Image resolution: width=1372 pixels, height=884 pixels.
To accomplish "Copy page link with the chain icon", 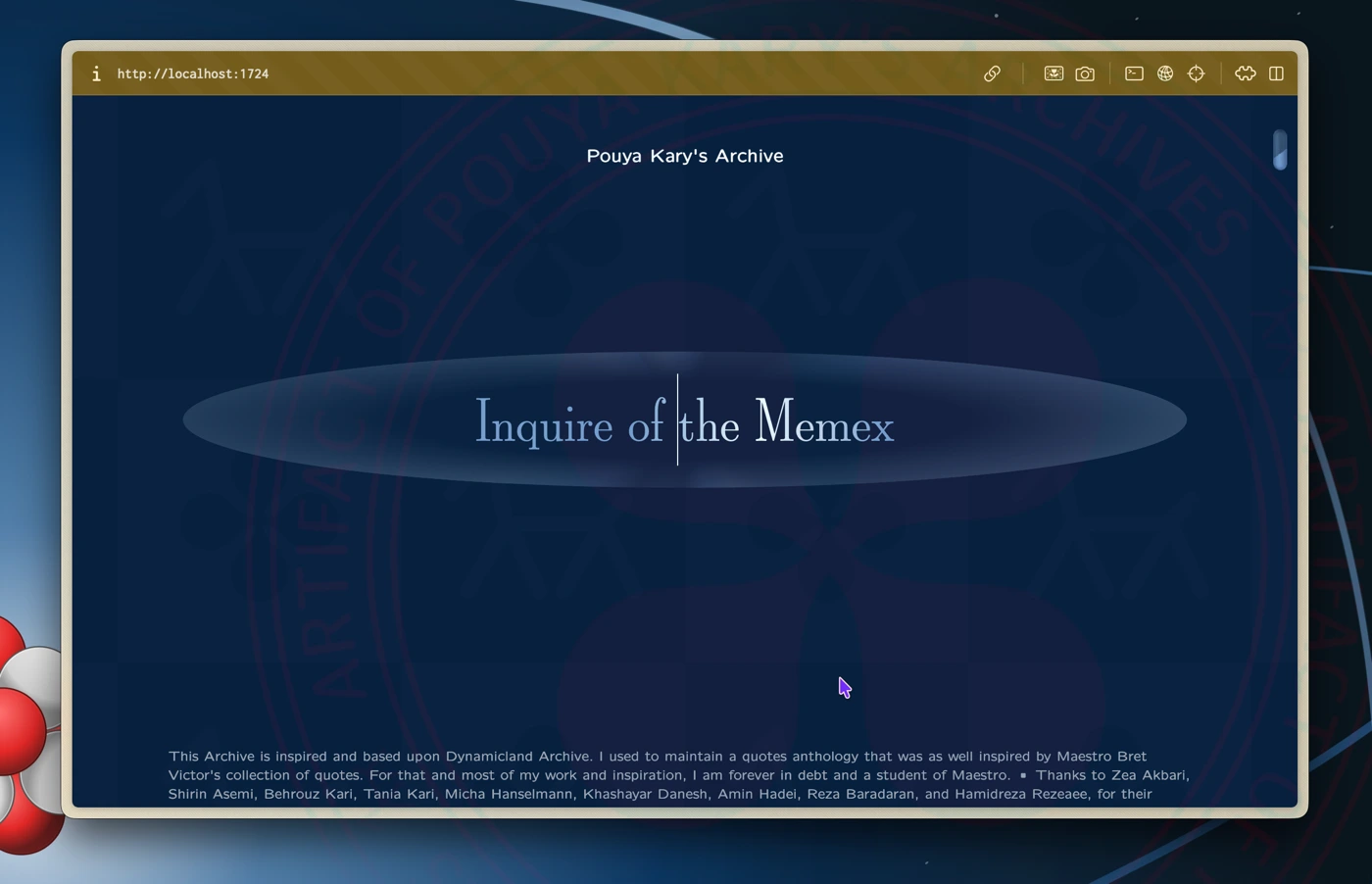I will pyautogui.click(x=992, y=74).
